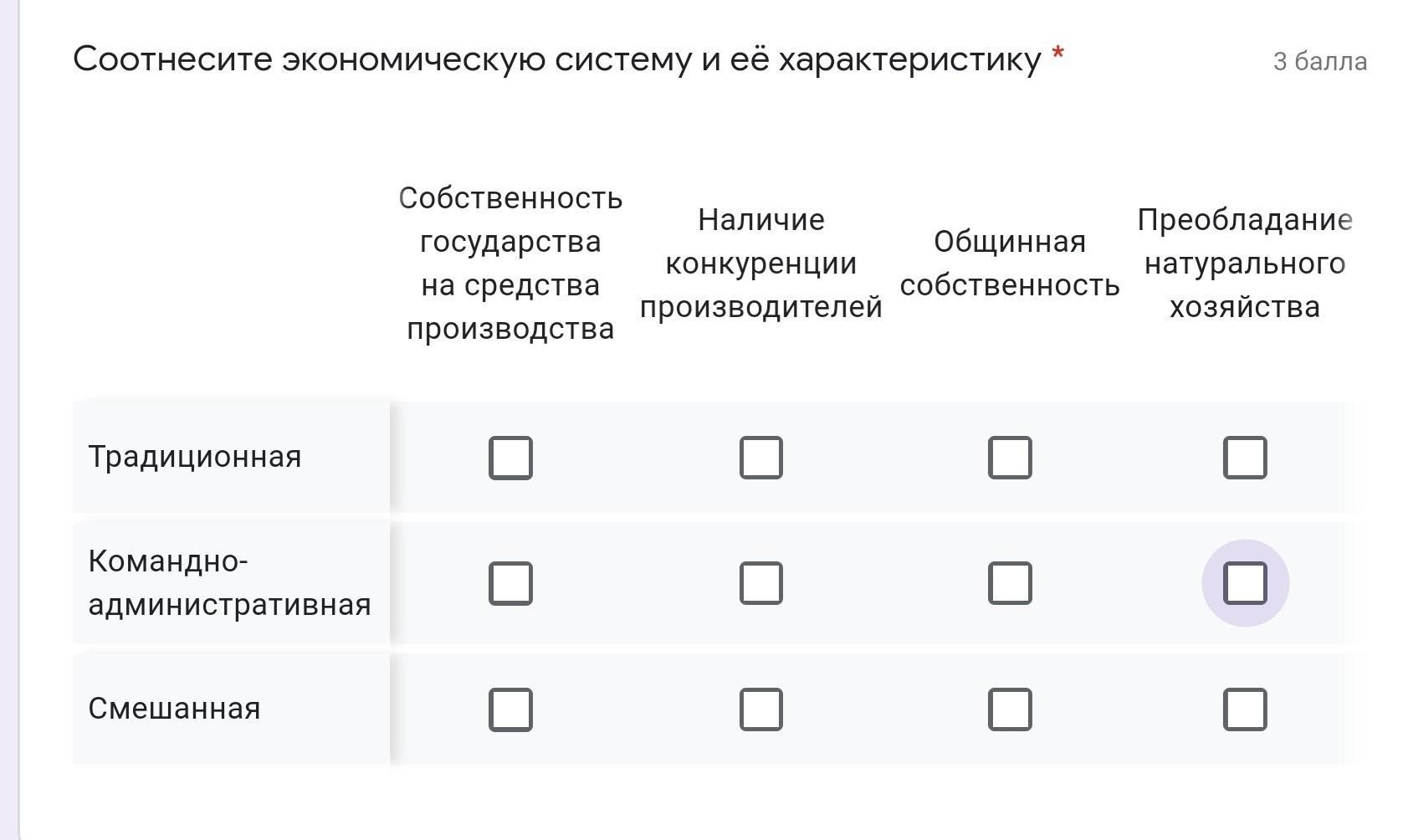Click the Командно-административная row label
1403x840 pixels.
pos(229,583)
